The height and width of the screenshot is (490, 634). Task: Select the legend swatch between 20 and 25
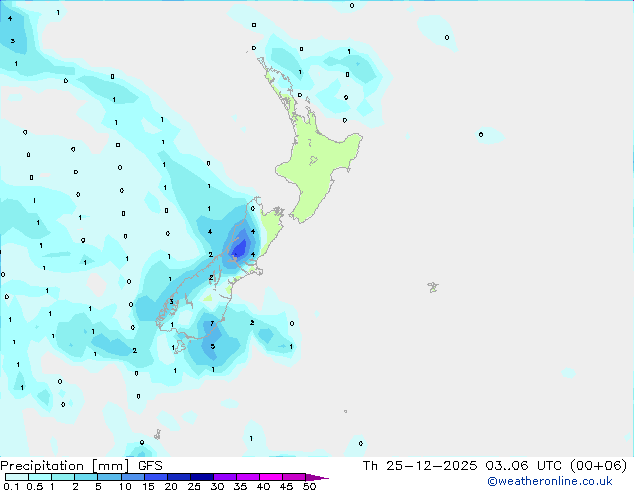[179, 477]
